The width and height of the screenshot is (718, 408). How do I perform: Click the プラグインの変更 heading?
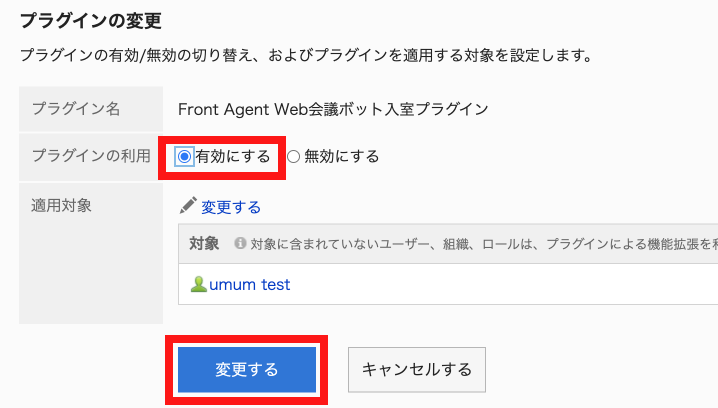click(91, 20)
